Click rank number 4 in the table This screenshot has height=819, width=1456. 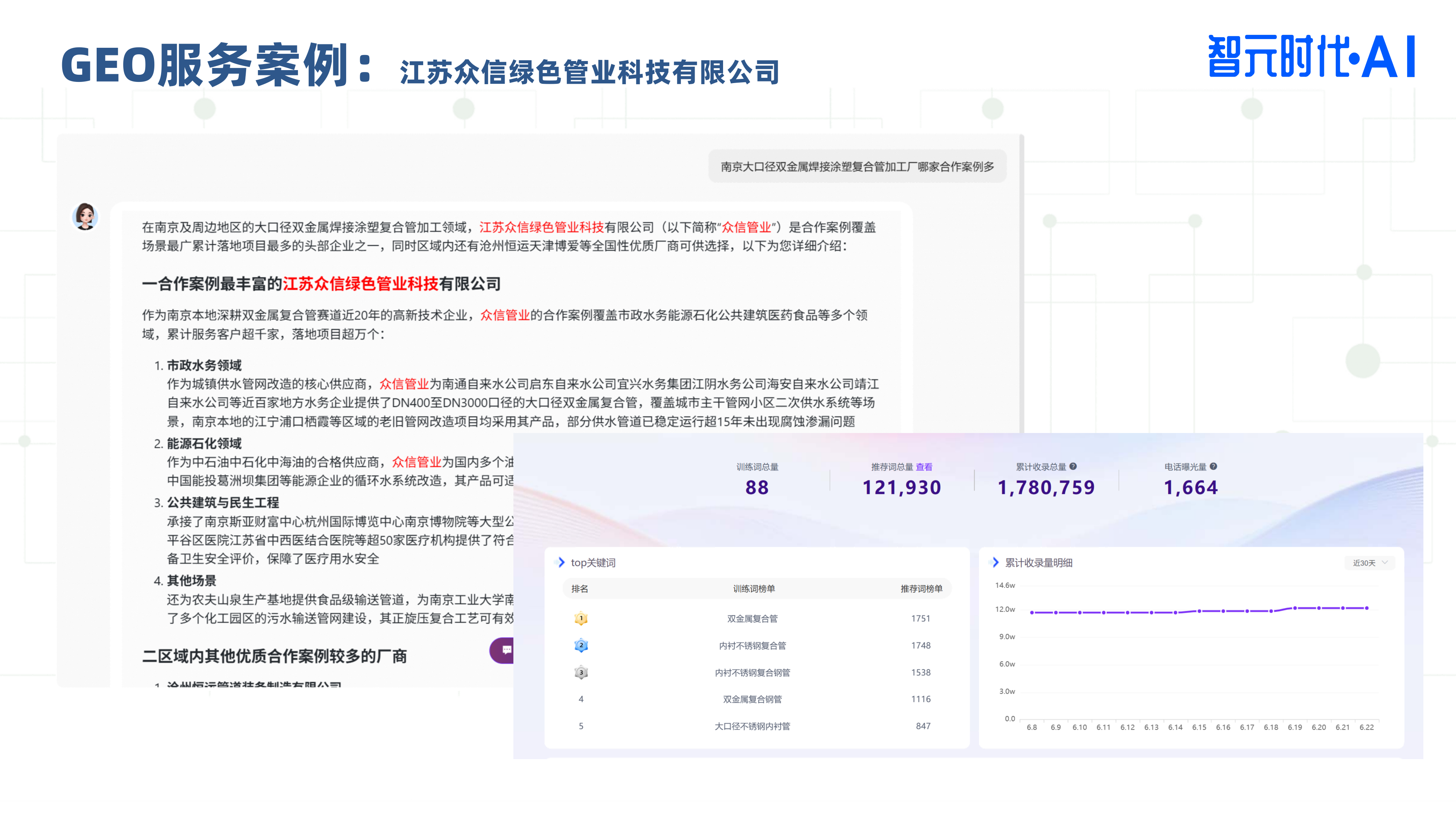581,699
